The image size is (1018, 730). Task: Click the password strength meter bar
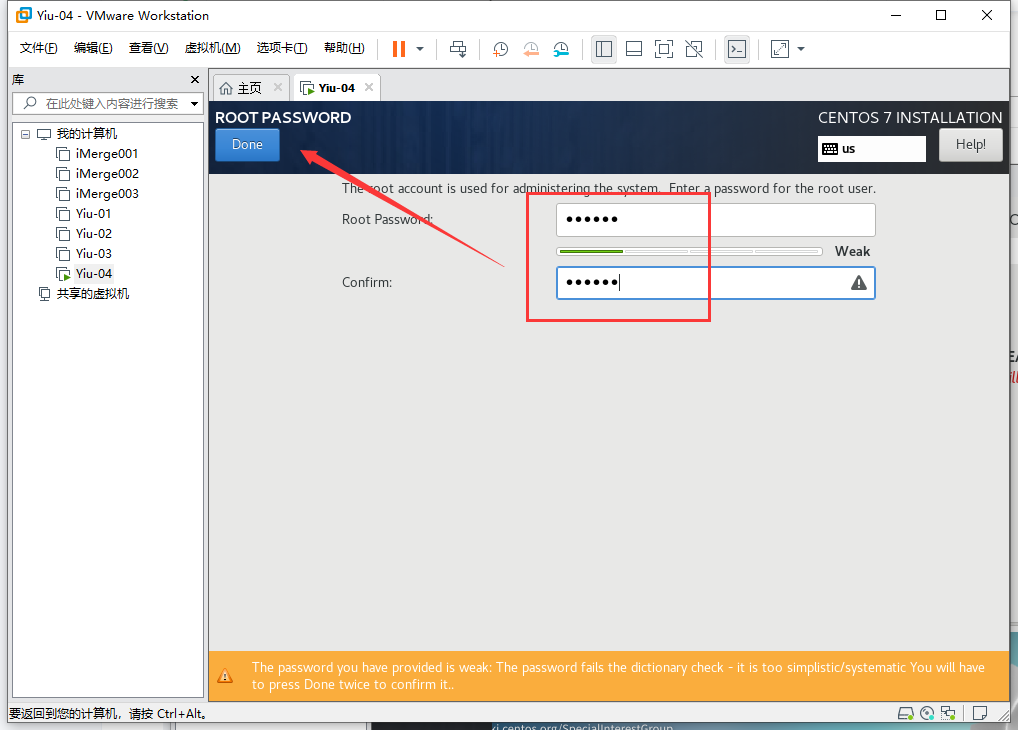689,251
